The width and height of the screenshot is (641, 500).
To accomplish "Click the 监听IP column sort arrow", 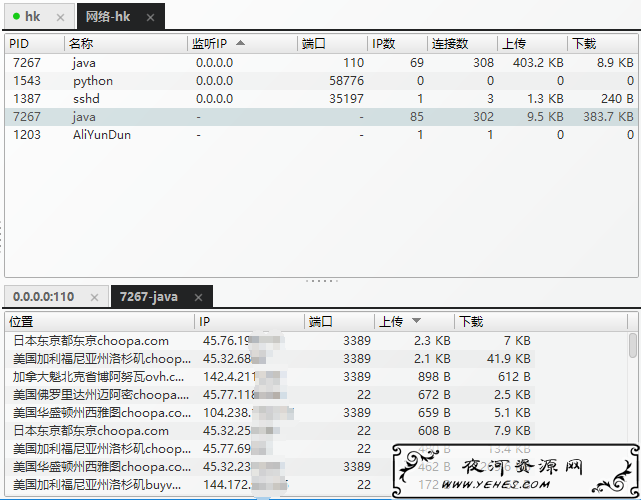I will [240, 43].
